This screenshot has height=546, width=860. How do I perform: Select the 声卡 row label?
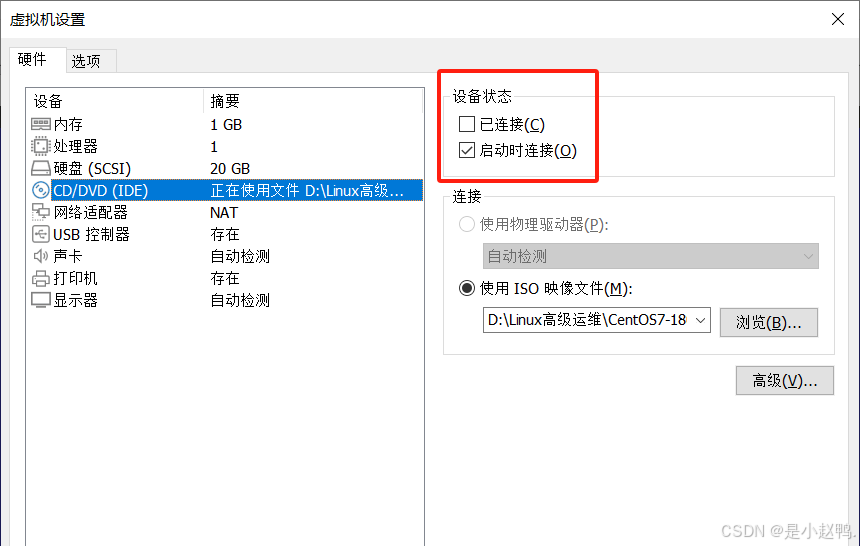pyautogui.click(x=68, y=256)
